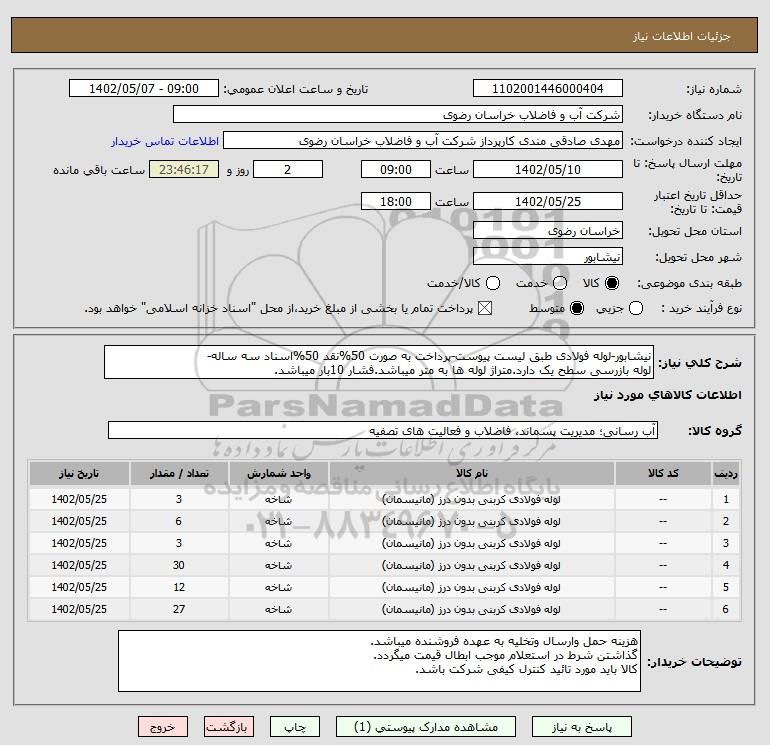
Task: Click the remaining time countdown 23:46:17
Action: [x=184, y=169]
